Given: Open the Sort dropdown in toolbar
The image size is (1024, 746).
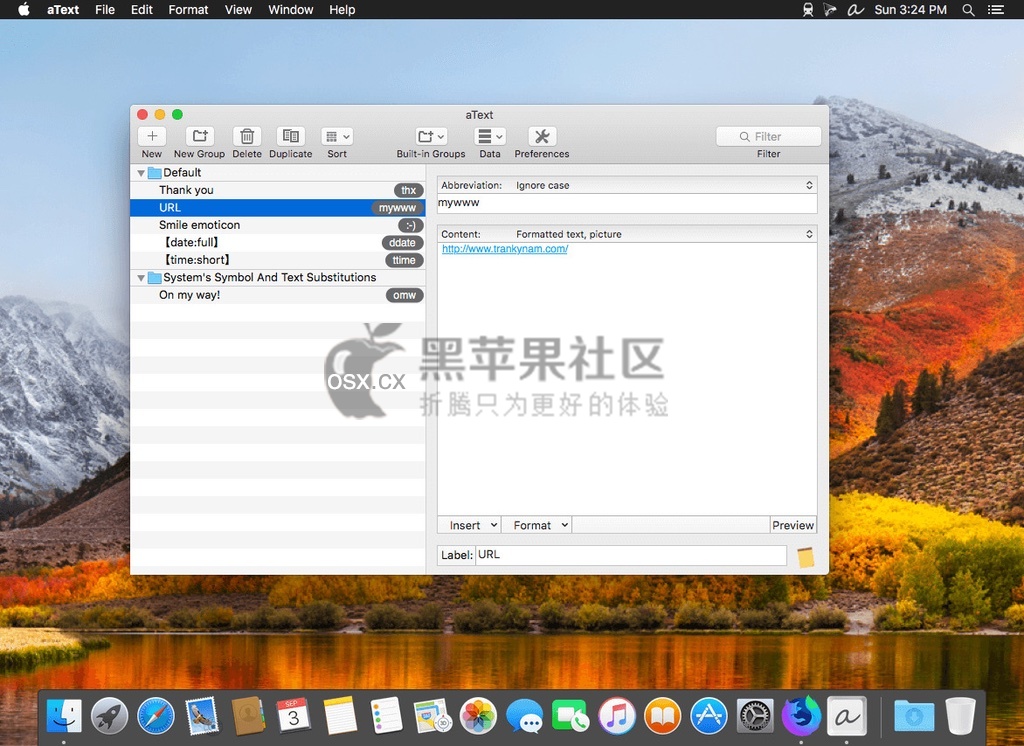Looking at the screenshot, I should pos(337,137).
